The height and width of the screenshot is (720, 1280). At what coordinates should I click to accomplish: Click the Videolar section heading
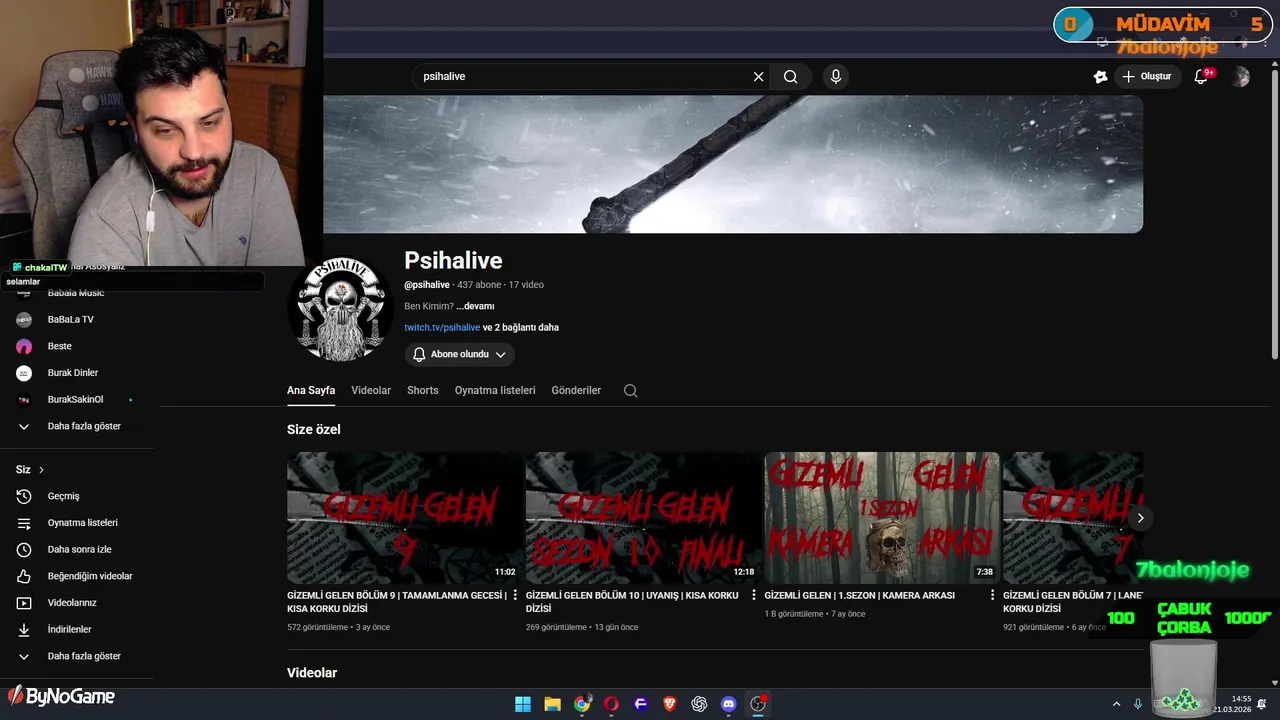[312, 673]
